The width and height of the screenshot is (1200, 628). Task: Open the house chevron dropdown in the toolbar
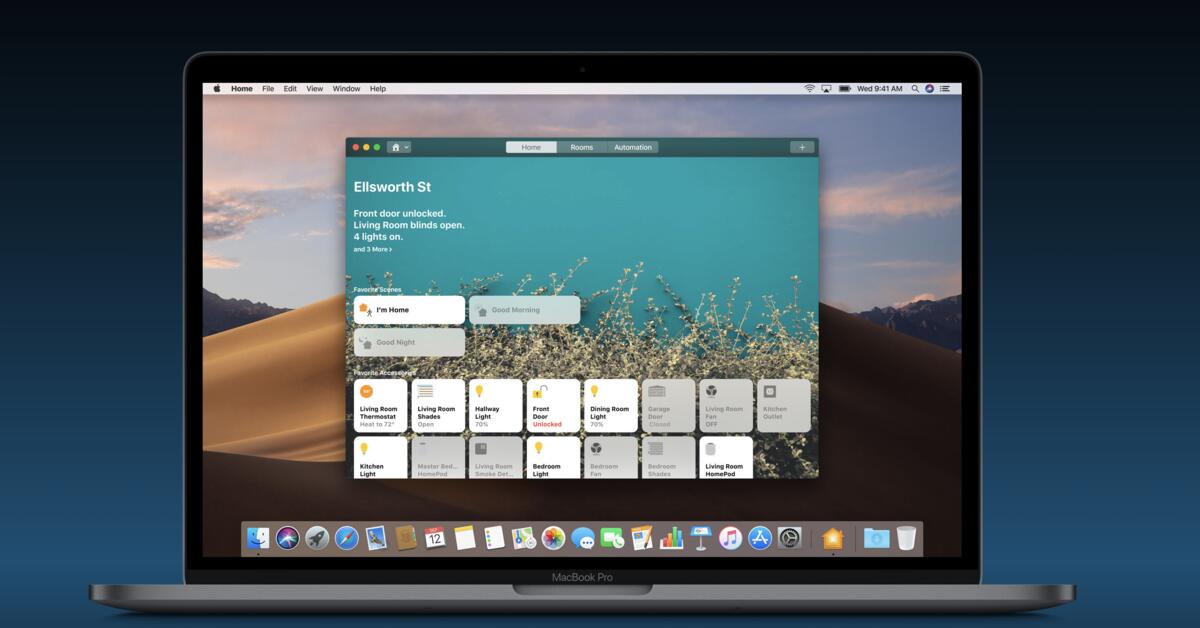point(406,146)
